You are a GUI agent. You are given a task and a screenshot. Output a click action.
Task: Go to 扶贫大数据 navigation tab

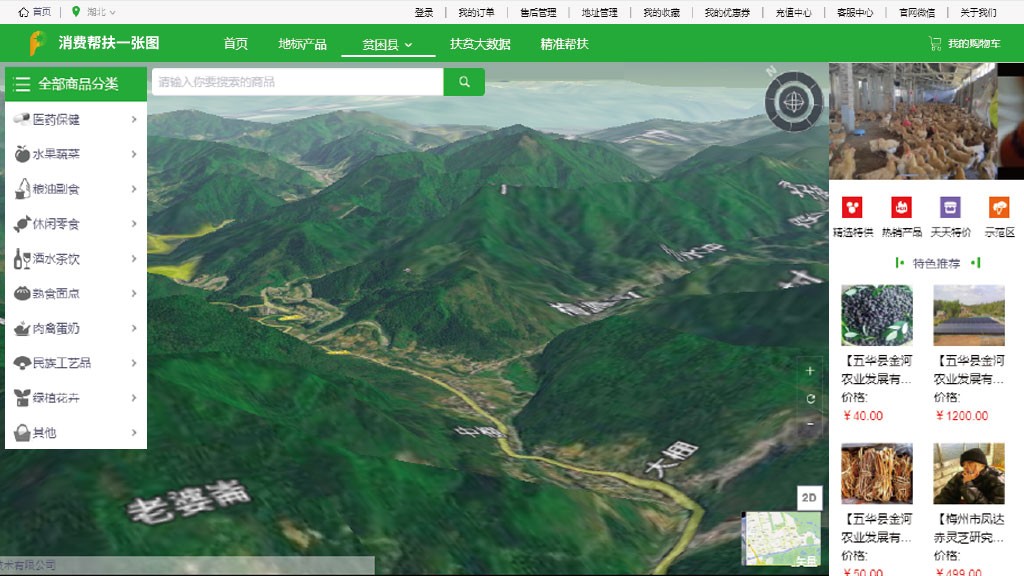[480, 44]
